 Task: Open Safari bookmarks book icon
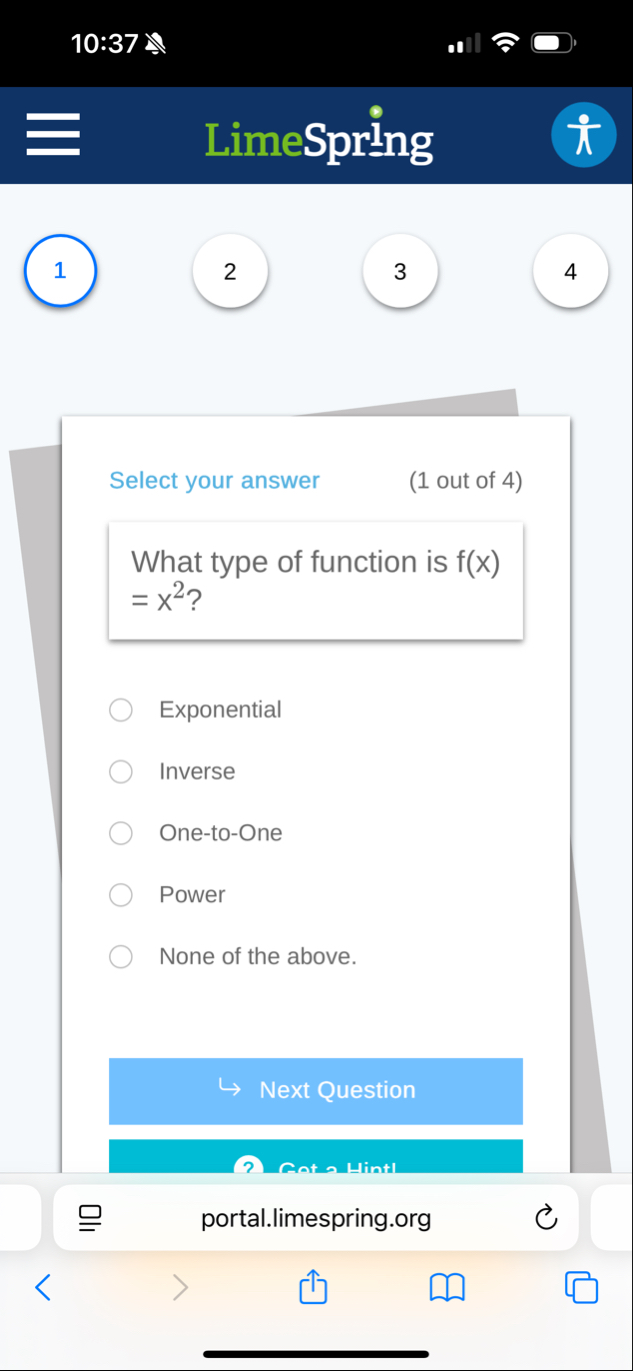pos(447,1287)
